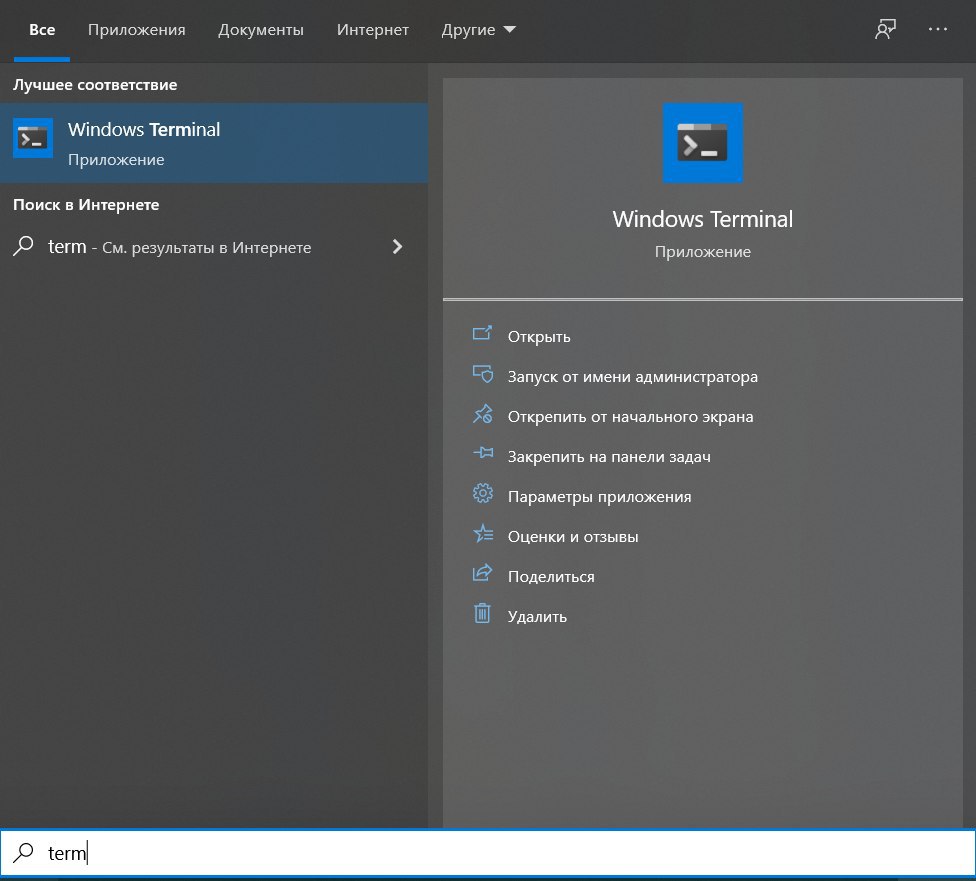Click Удалить to uninstall the app

[537, 616]
